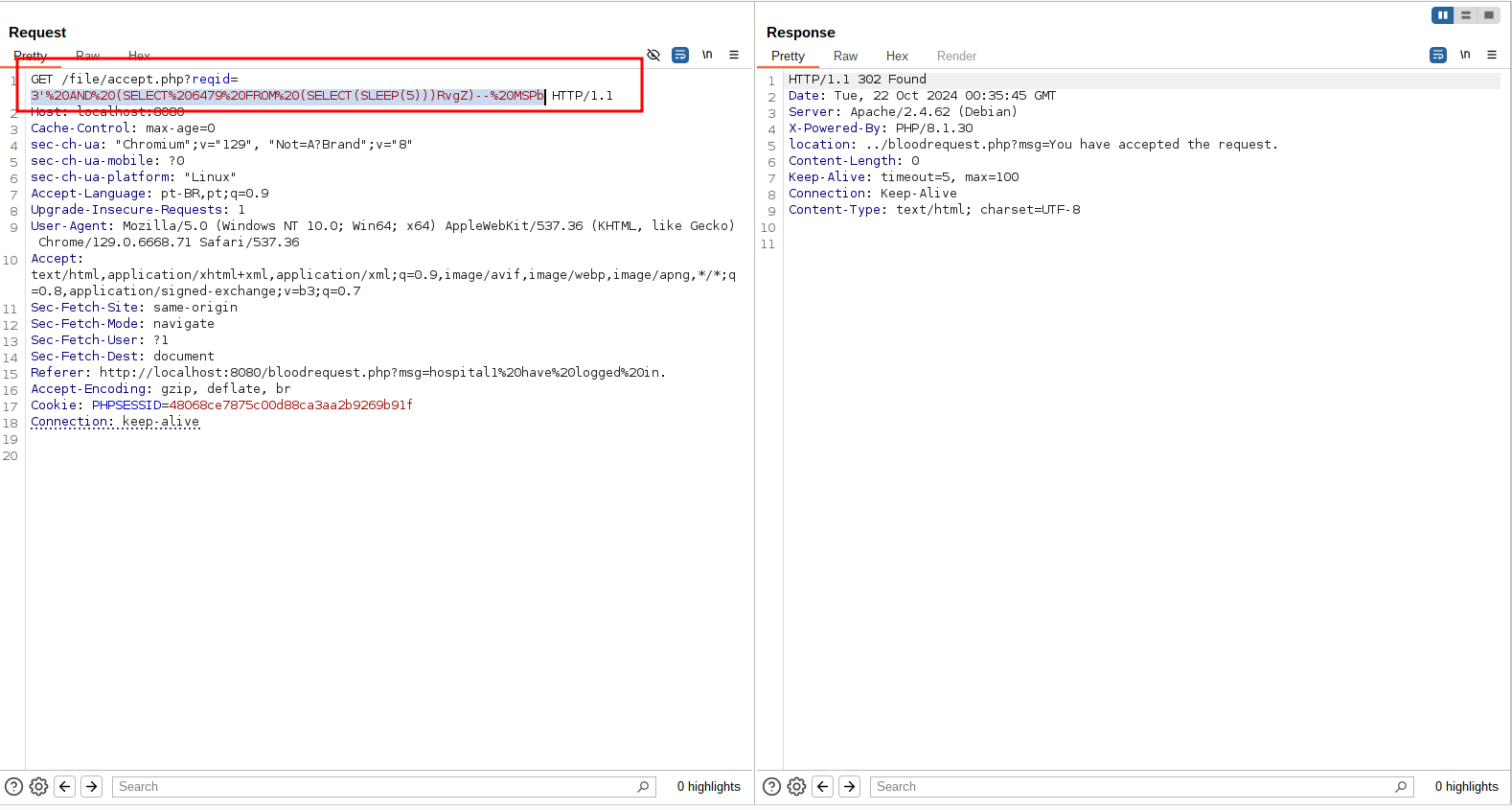Open the Request panel options menu
The width and height of the screenshot is (1512, 810).
734,55
